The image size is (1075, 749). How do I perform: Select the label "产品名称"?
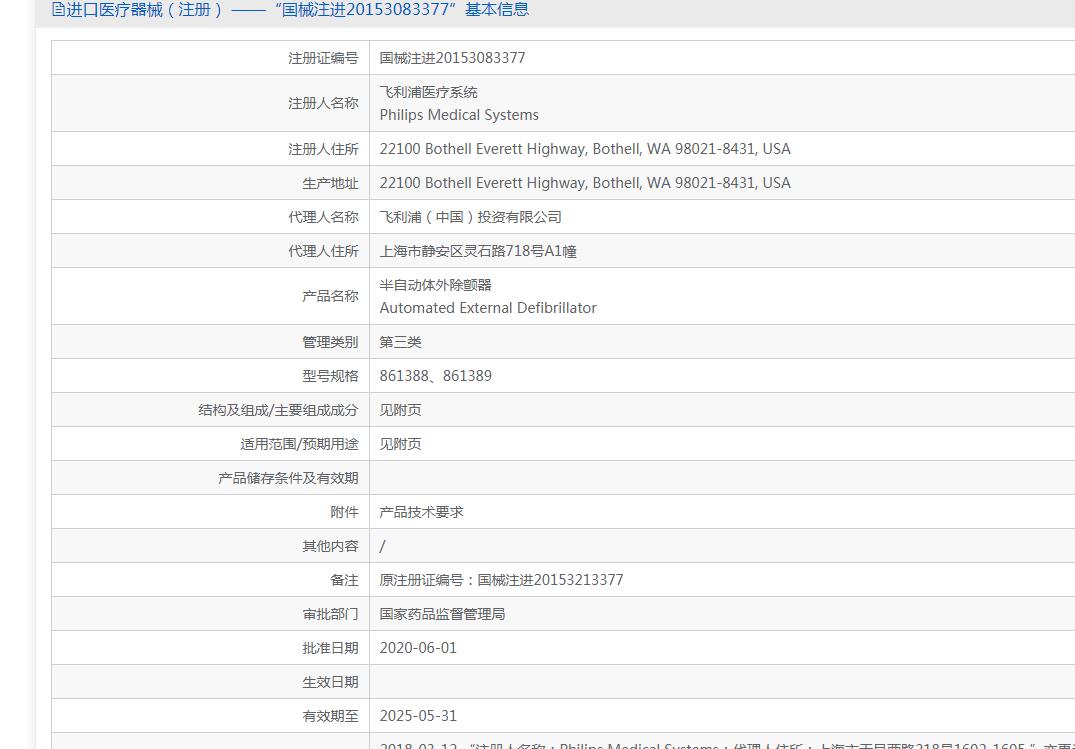(330, 296)
